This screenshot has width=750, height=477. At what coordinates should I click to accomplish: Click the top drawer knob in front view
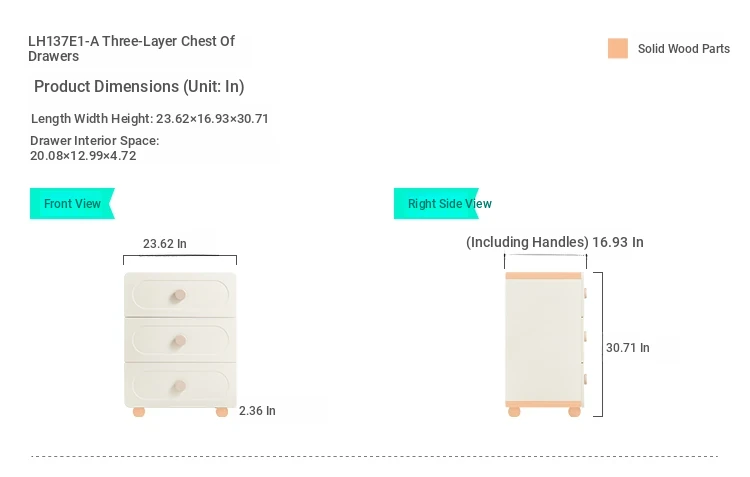point(179,295)
